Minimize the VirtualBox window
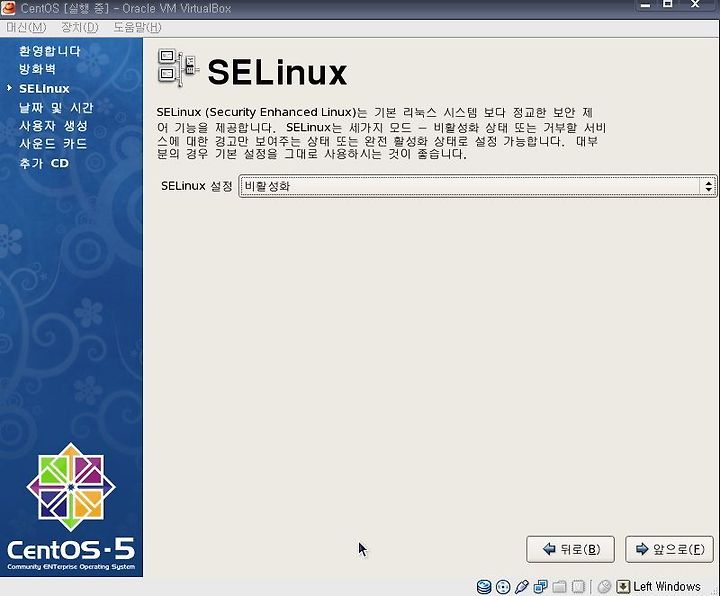This screenshot has height=596, width=720. pos(645,5)
